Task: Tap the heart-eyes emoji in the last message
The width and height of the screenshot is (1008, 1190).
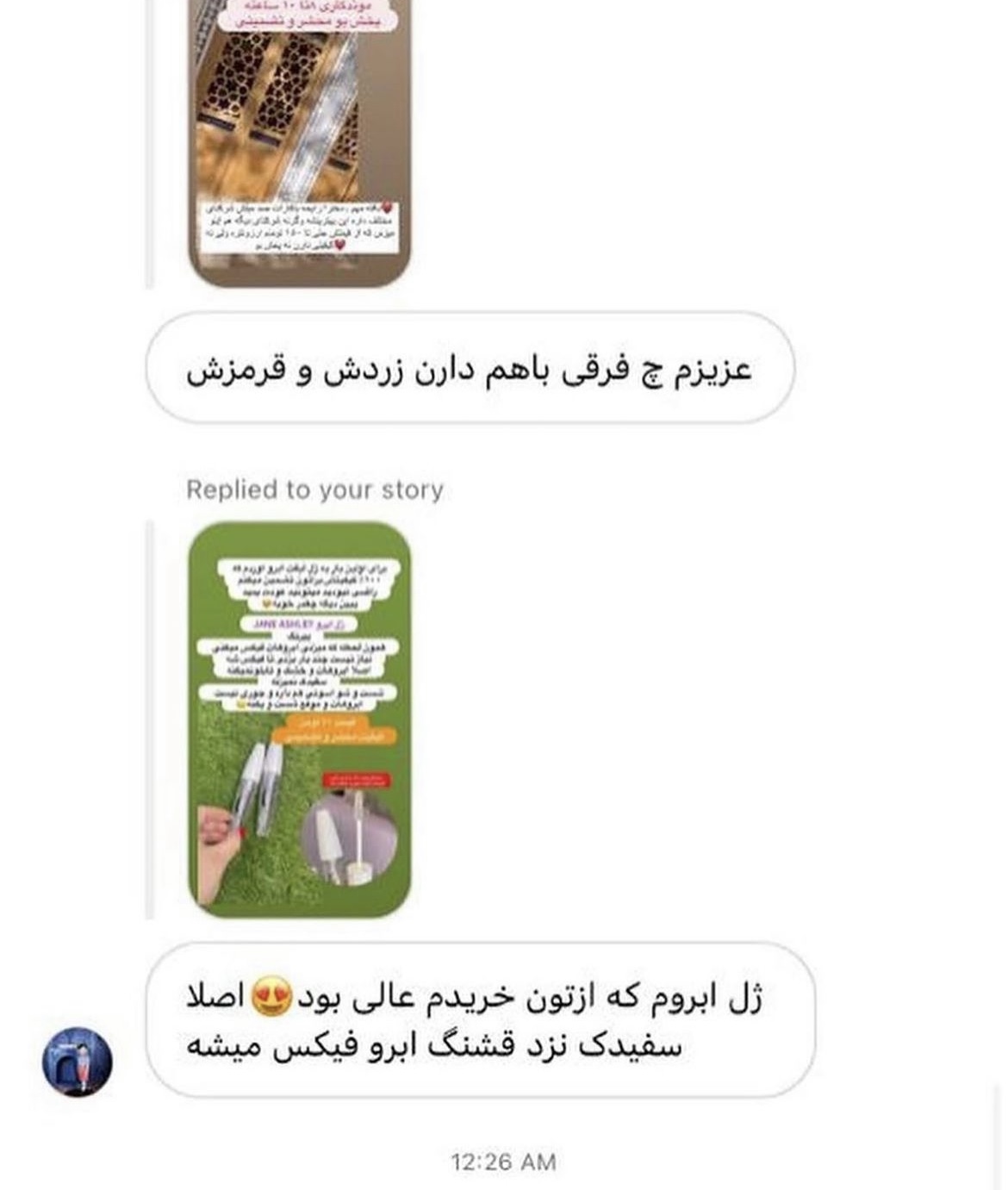Action: [x=271, y=997]
